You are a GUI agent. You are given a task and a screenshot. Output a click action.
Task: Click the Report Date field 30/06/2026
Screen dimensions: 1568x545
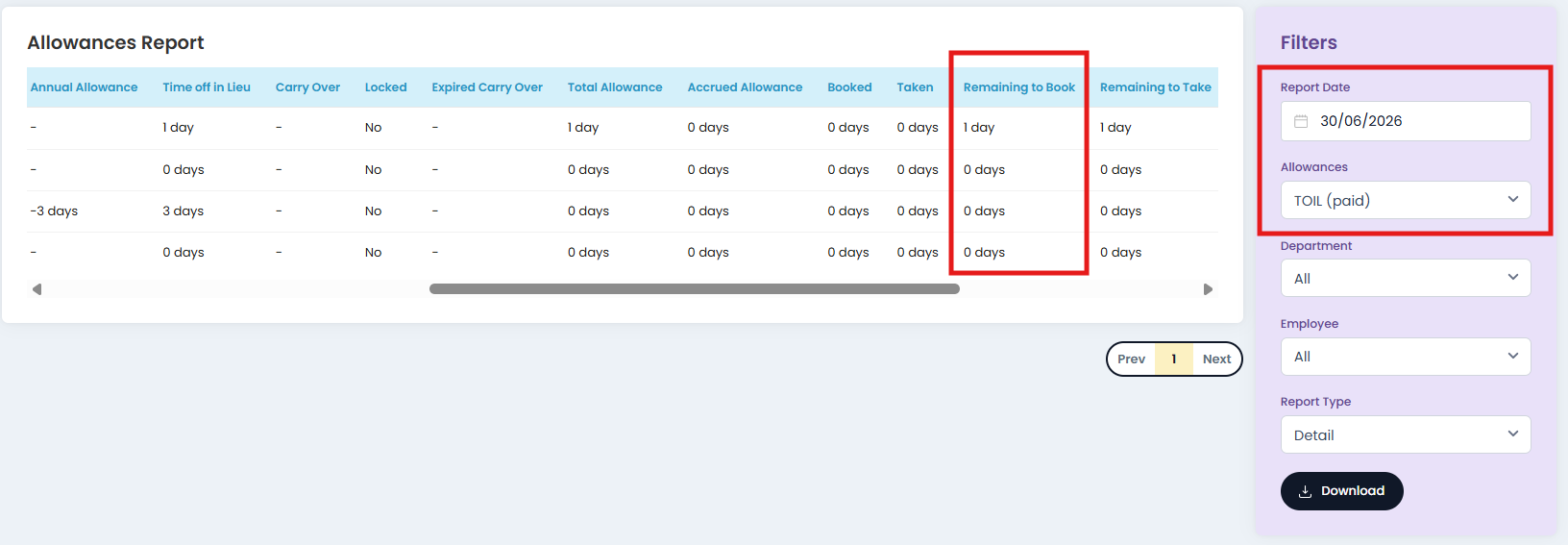[x=1406, y=121]
